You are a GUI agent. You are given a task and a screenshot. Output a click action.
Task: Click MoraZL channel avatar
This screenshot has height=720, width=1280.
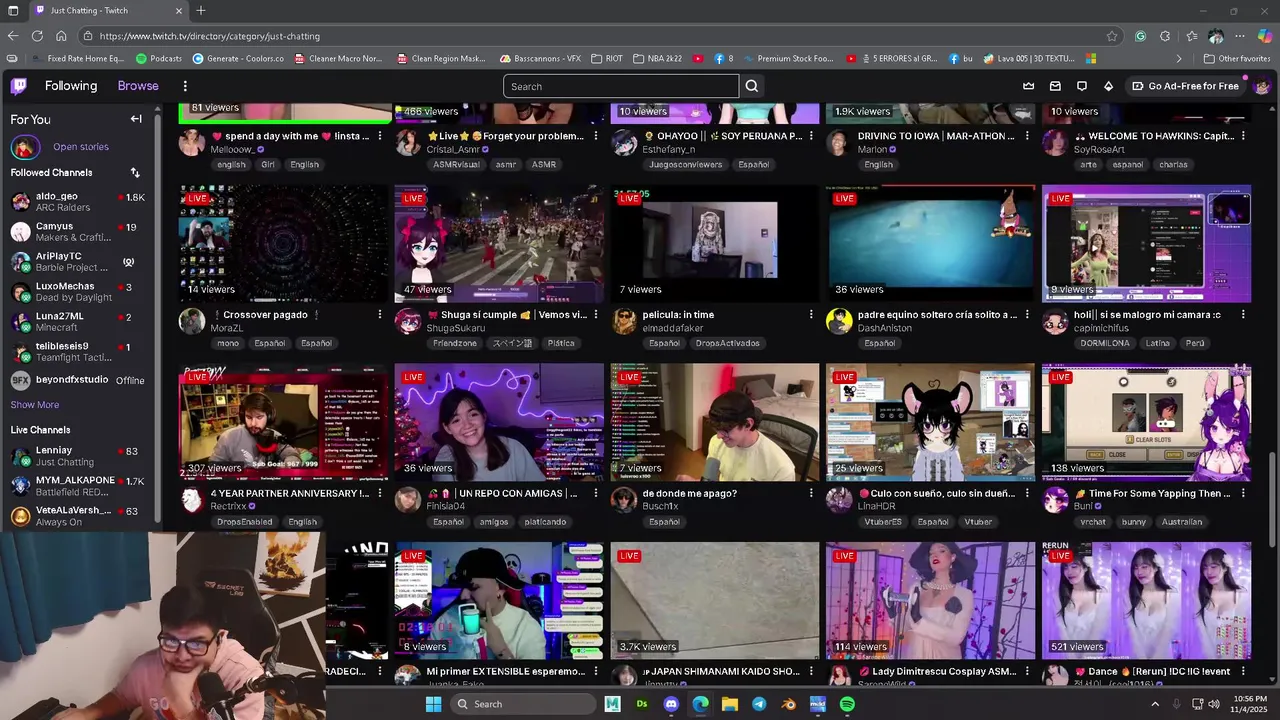point(192,322)
